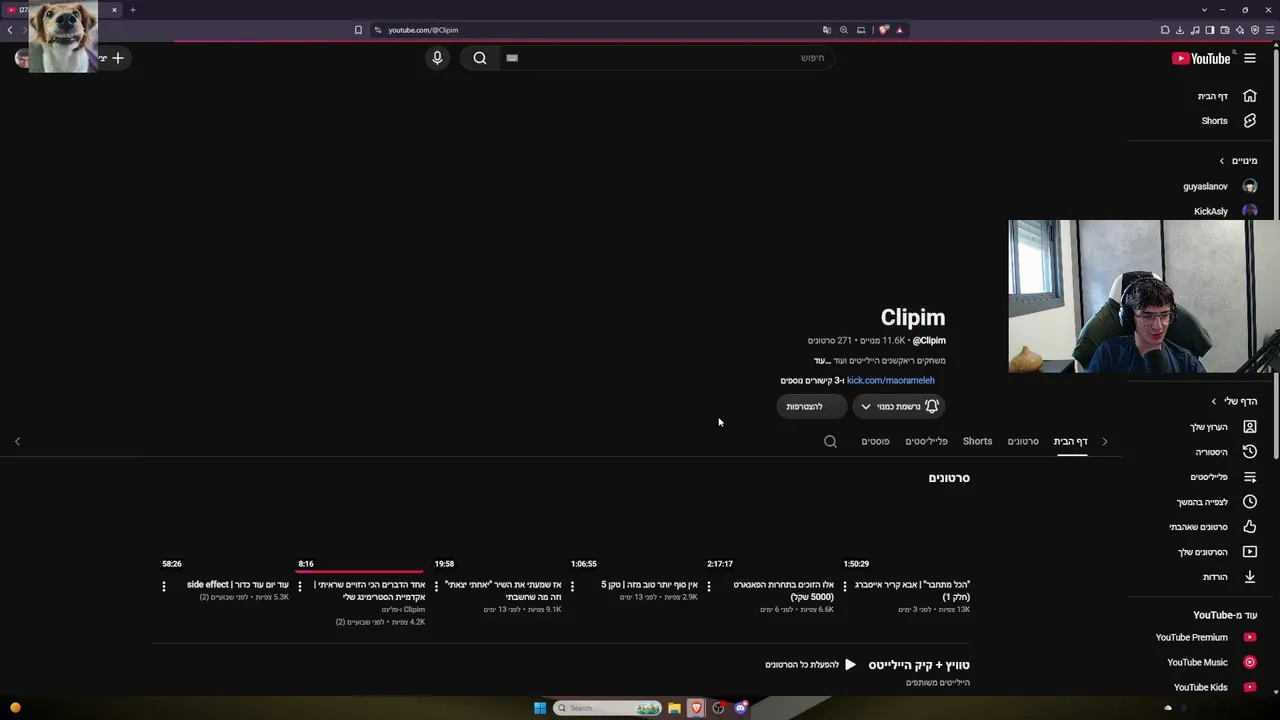Open the Liked Videos thumbs-up icon

[x=1250, y=527]
